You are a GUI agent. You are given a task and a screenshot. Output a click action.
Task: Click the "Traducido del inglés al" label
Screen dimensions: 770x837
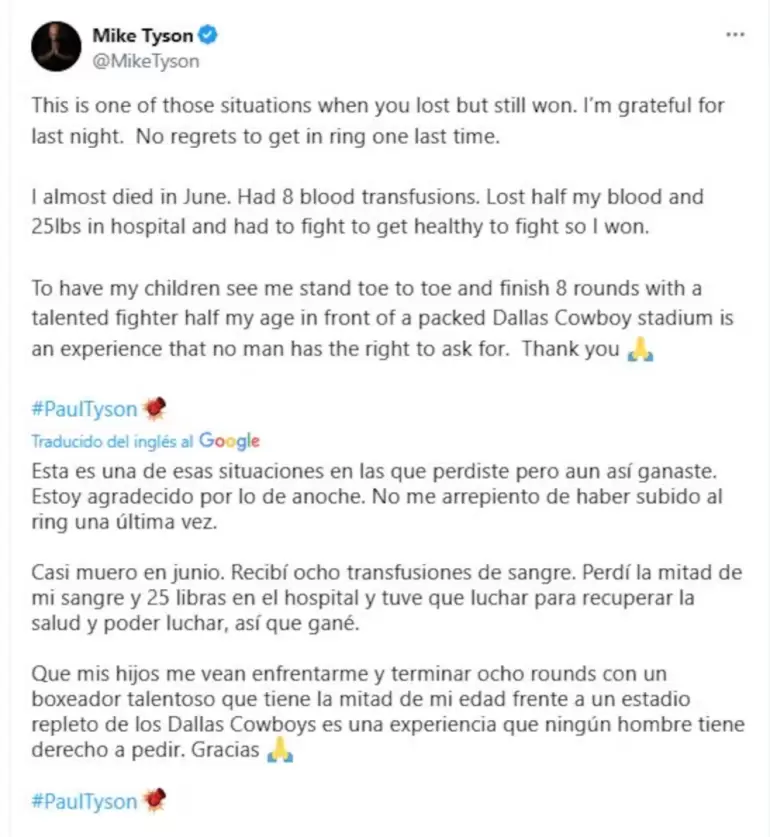[x=112, y=441]
